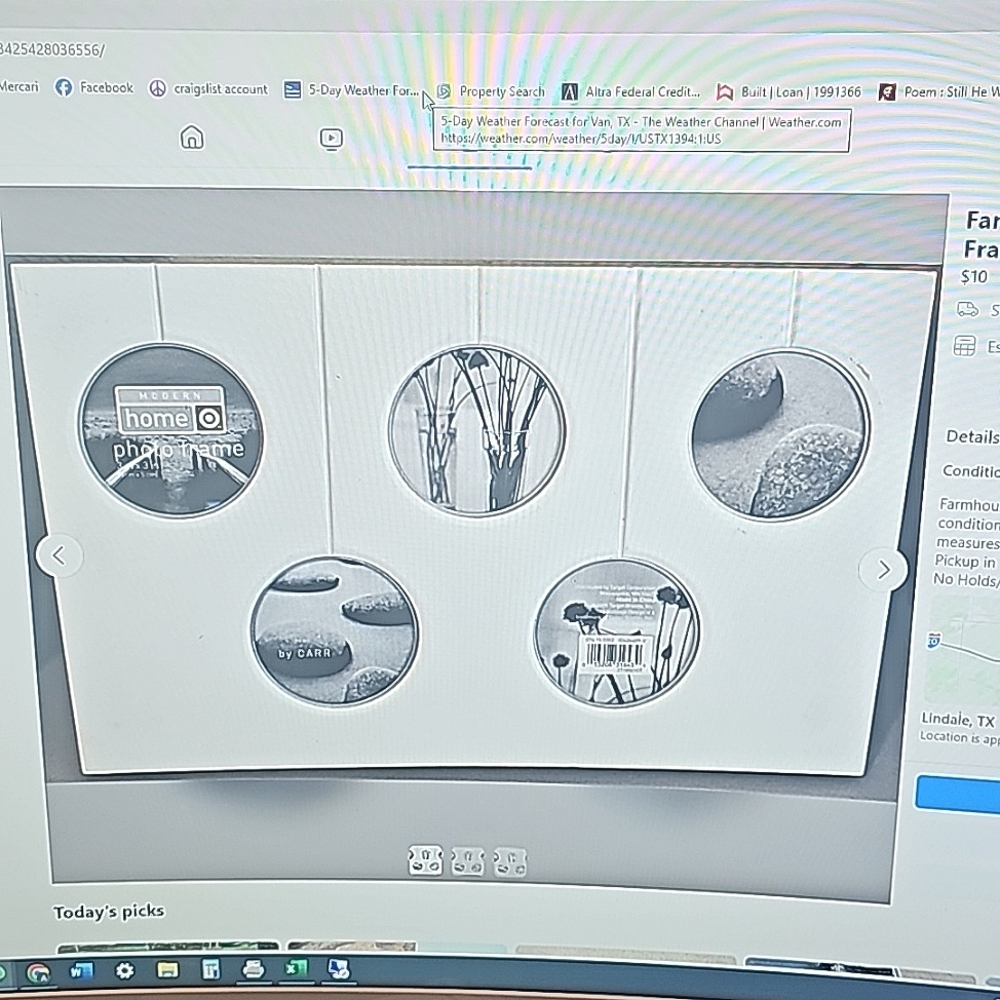The image size is (1000, 1000).
Task: Go to previous listing photo arrow
Action: tap(59, 556)
